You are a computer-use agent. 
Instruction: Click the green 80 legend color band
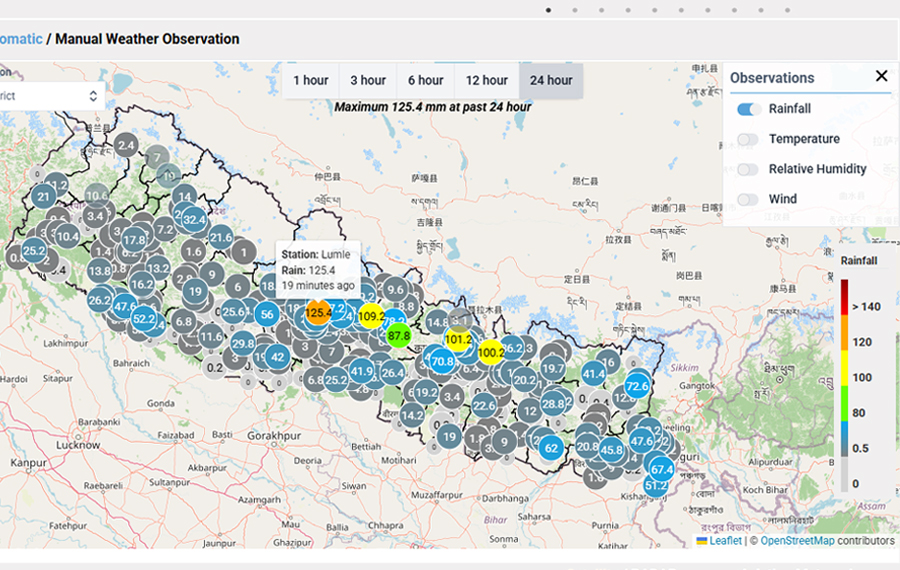(x=844, y=404)
